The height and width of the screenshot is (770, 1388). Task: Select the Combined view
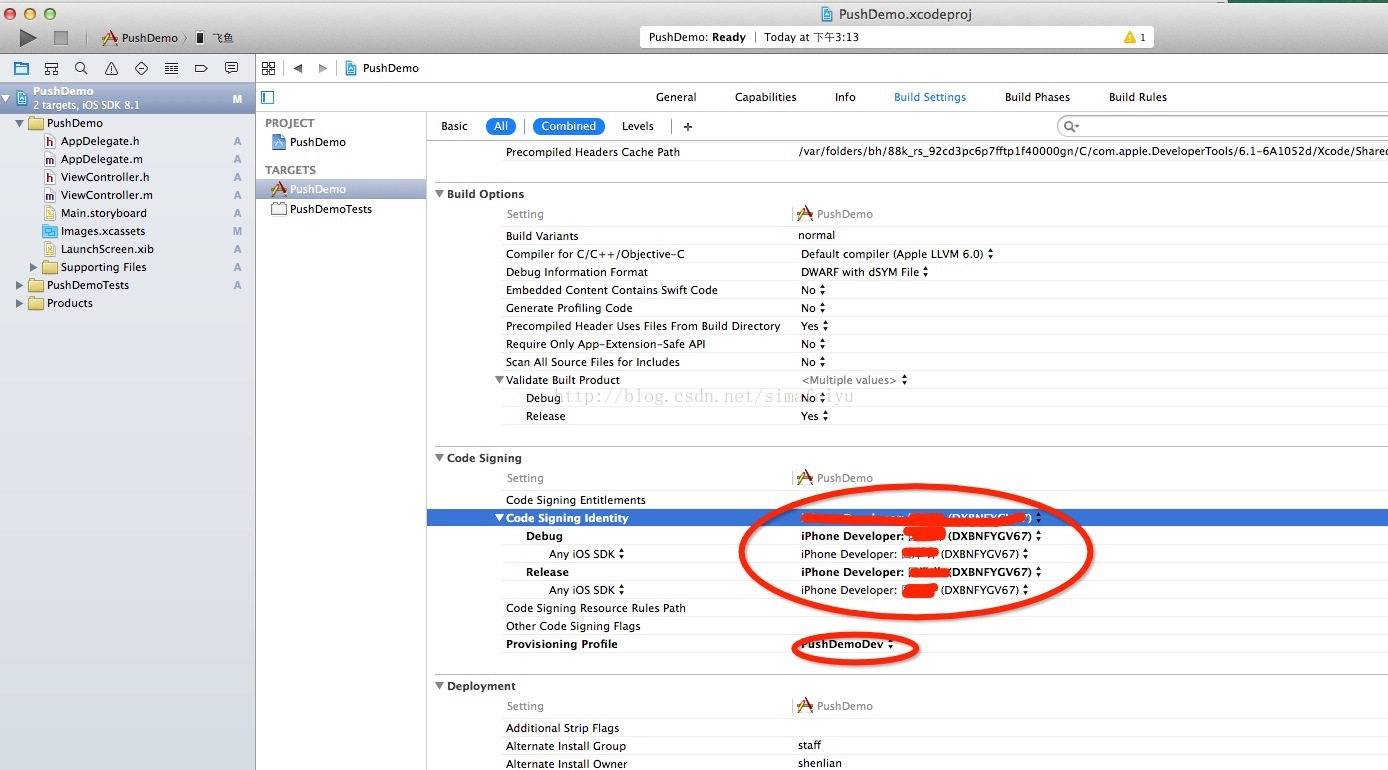[569, 126]
